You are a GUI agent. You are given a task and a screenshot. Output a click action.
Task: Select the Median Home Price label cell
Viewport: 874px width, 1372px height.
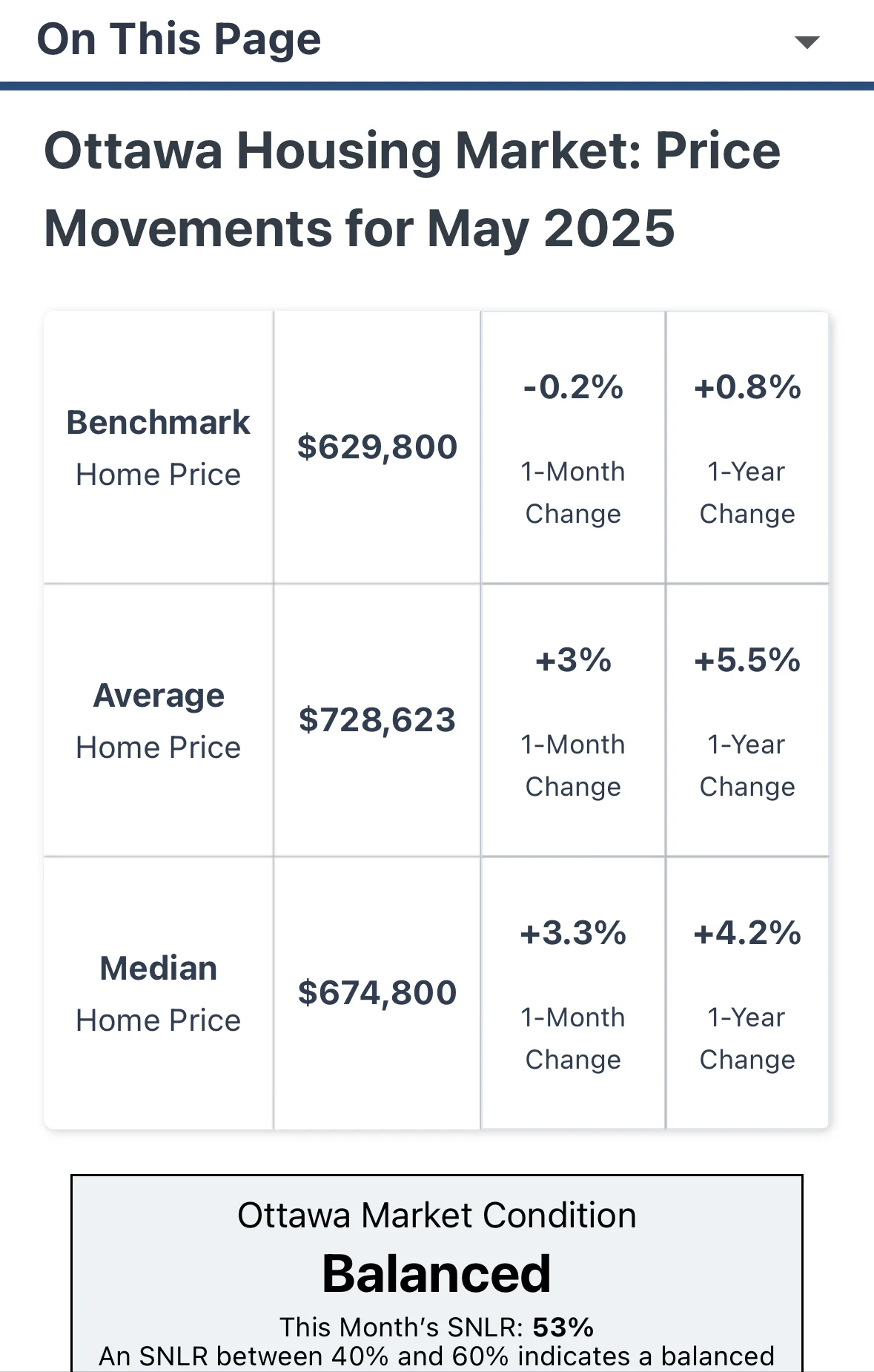(158, 993)
